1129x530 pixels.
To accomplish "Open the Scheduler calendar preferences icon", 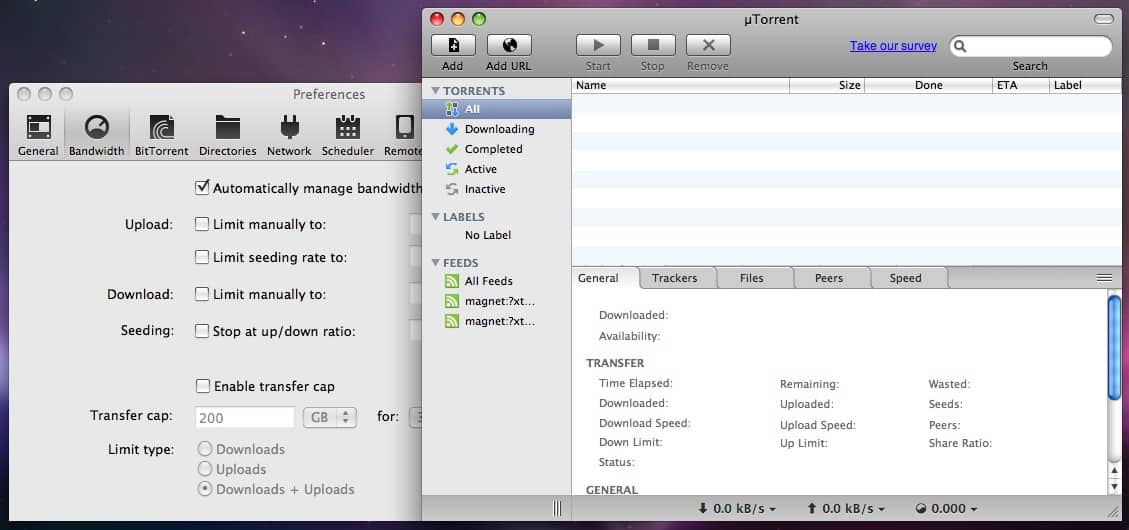I will point(348,127).
